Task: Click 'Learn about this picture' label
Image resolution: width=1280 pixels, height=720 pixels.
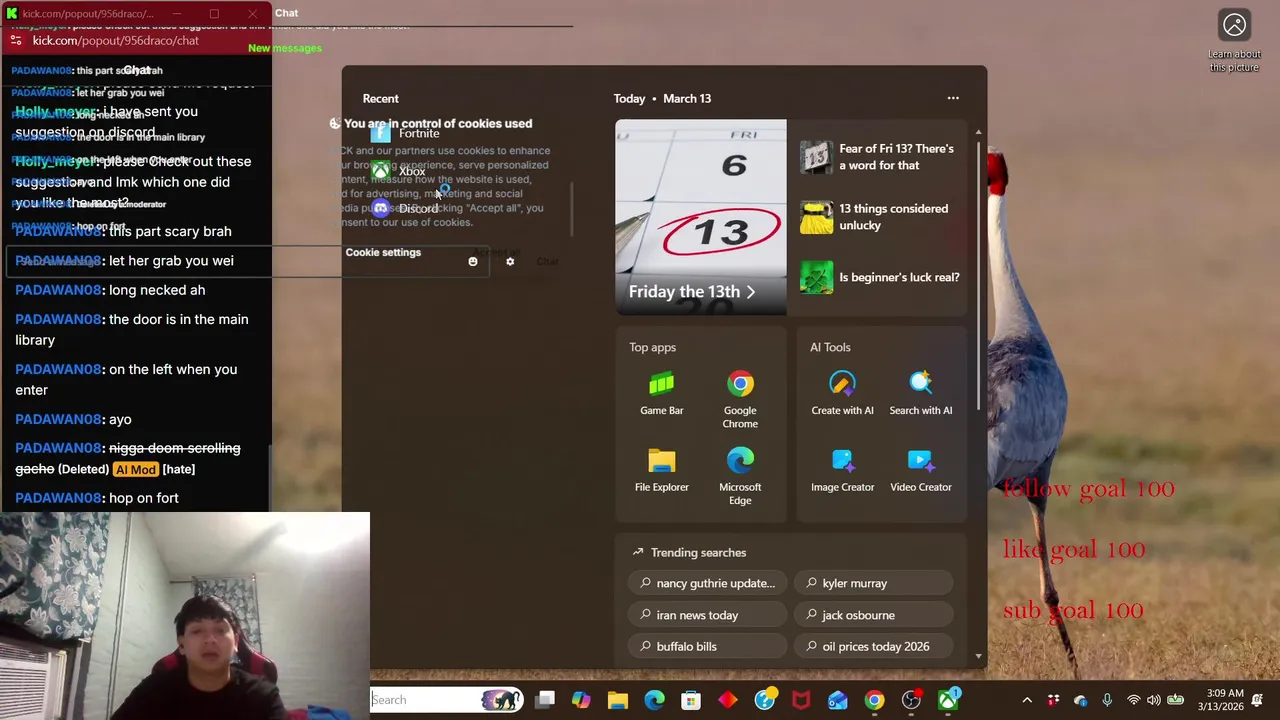Action: tap(1234, 61)
